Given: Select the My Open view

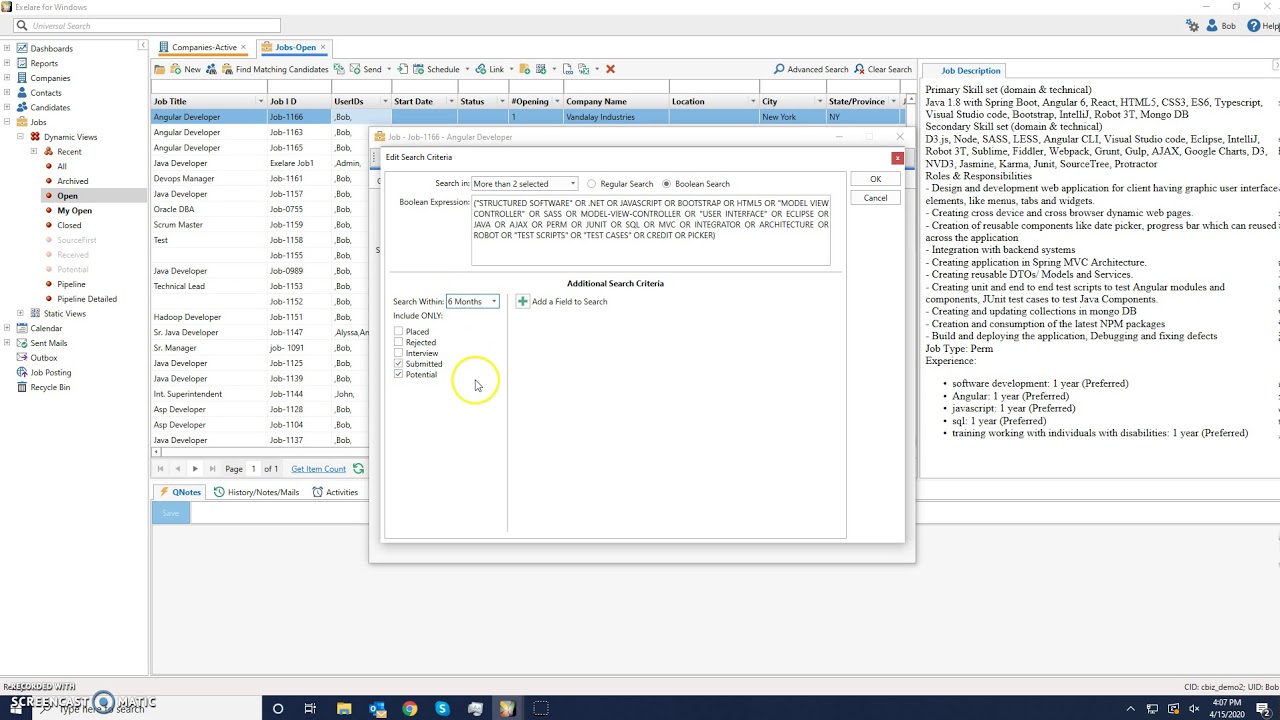Looking at the screenshot, I should [x=74, y=210].
